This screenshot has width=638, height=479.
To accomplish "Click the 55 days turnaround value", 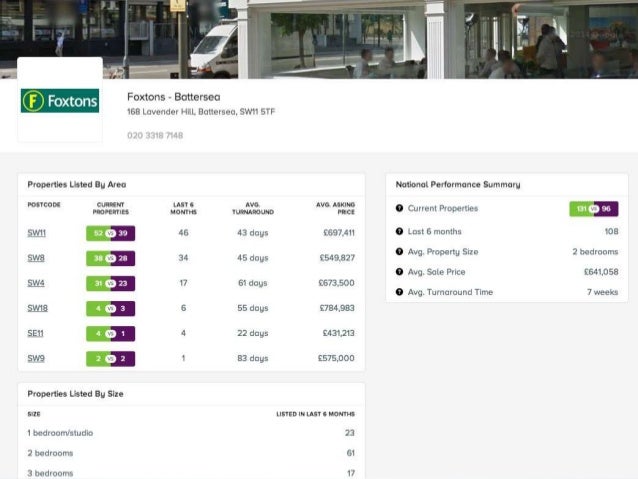I will [253, 308].
